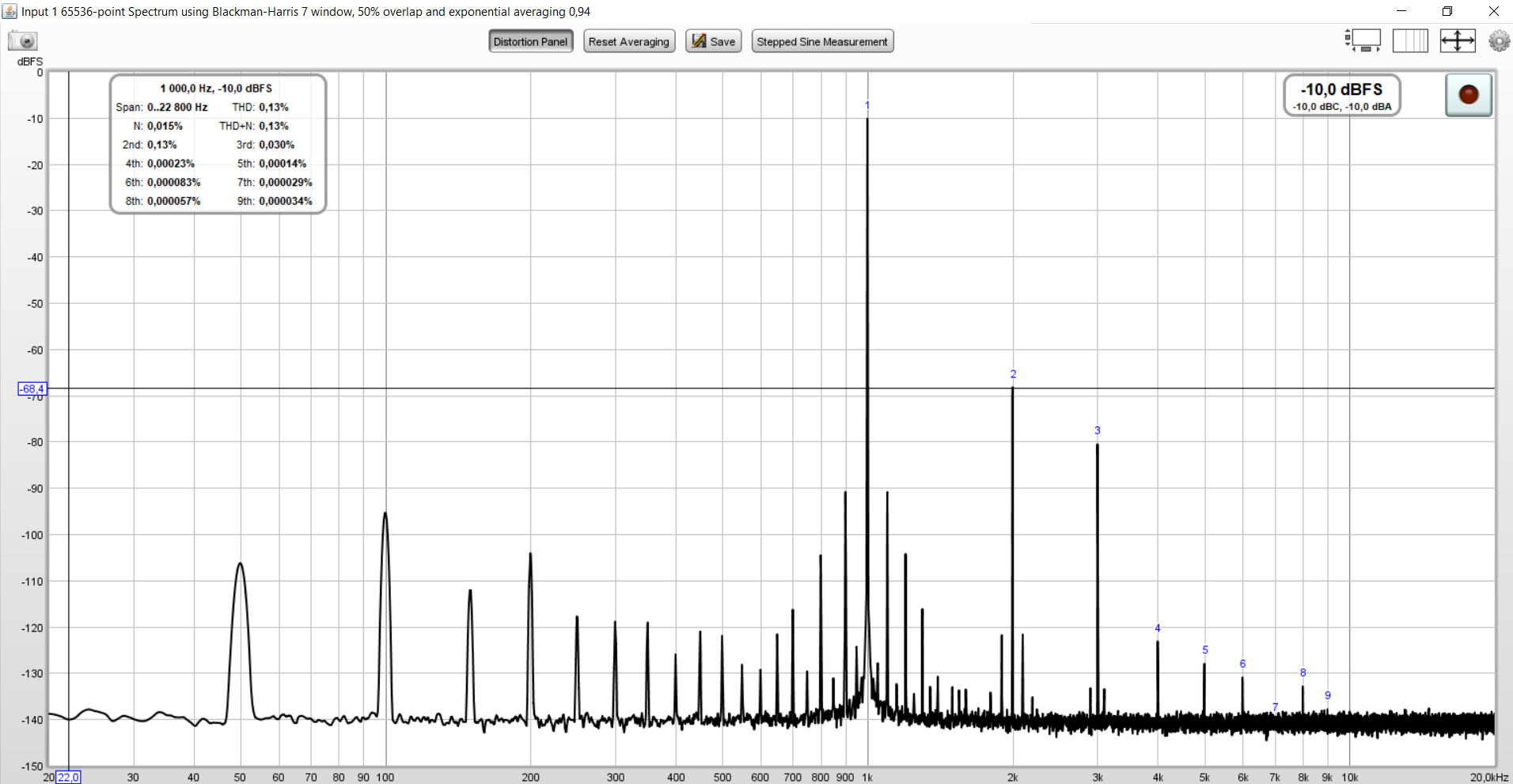This screenshot has height=784, width=1513.
Task: Click the fit-to-data arrows icon
Action: (x=1458, y=40)
